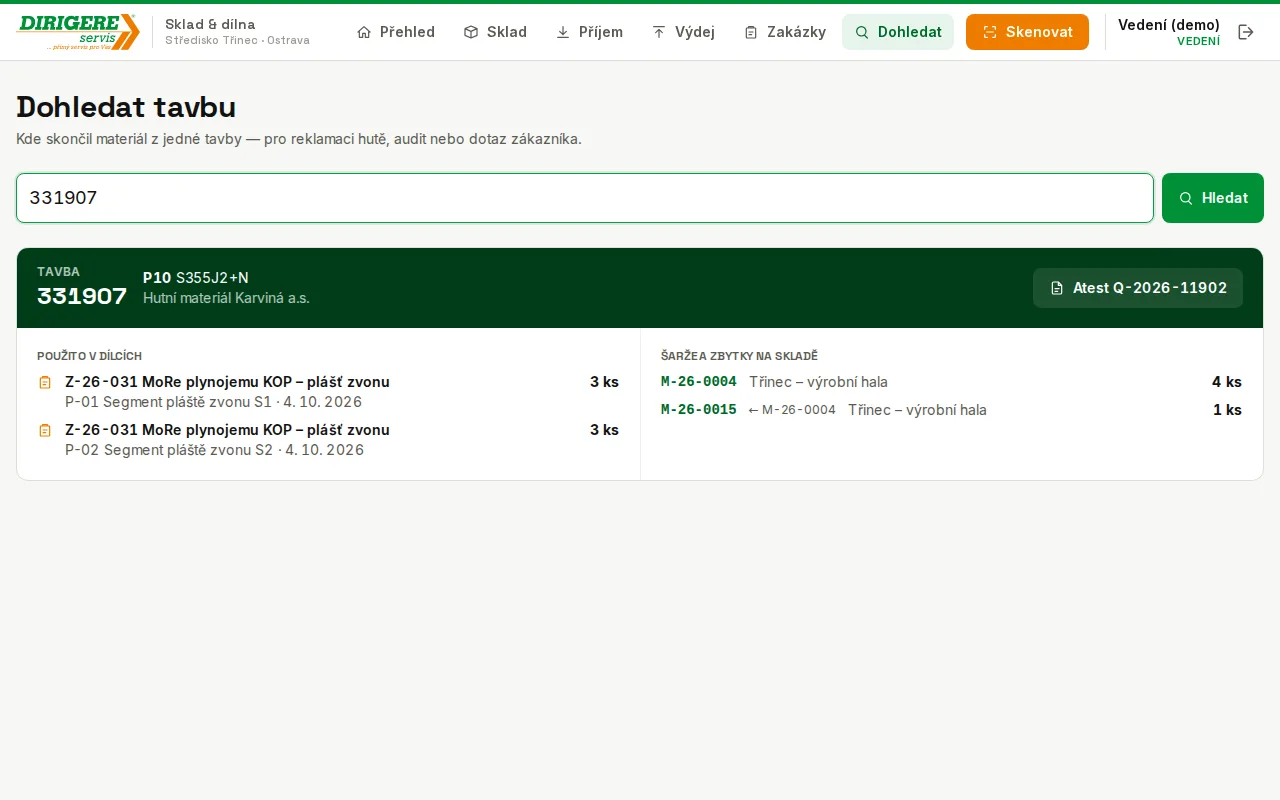Viewport: 1280px width, 800px height.
Task: Open batch M-26-0004 link
Action: [x=699, y=382]
